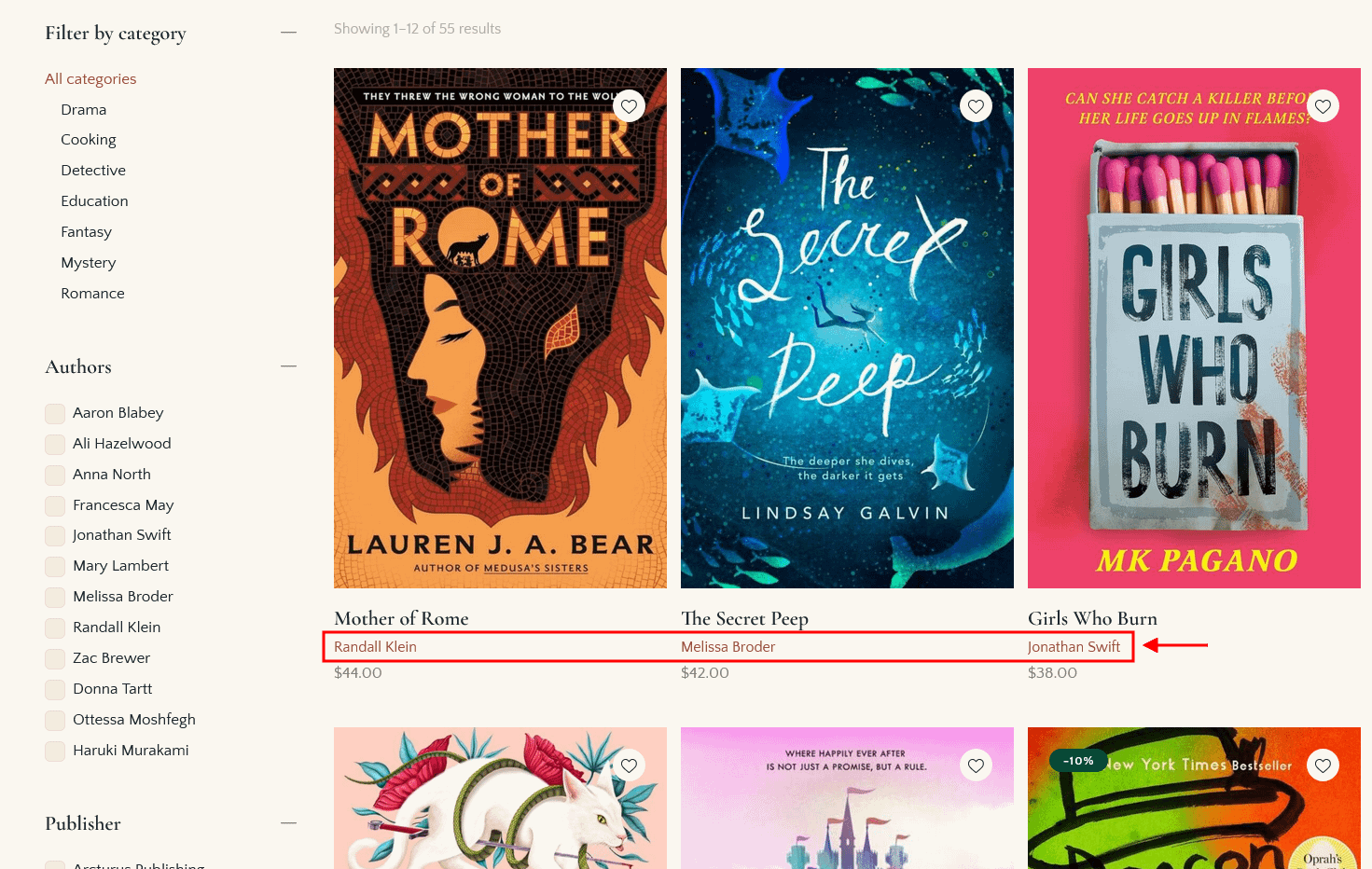Open the Girls Who Burn title link
Screen dimensions: 1372x869
click(x=1092, y=618)
